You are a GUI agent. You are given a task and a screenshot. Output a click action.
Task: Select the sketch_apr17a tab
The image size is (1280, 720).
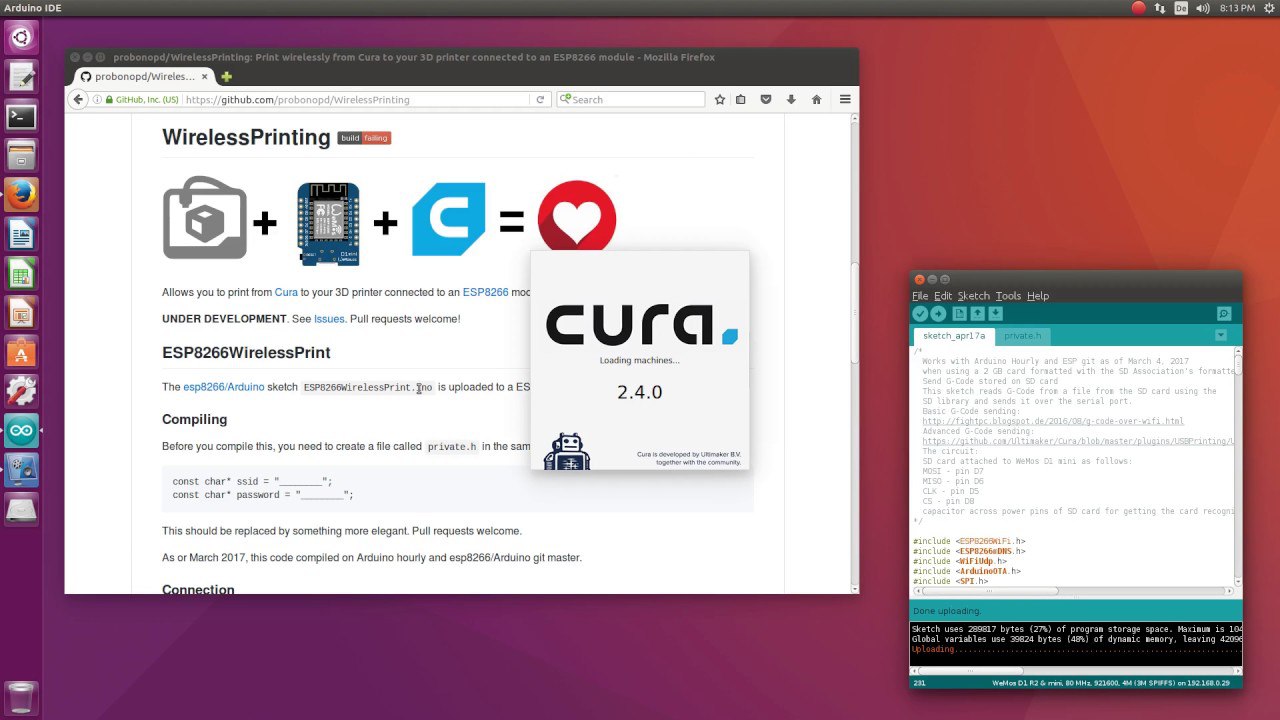954,336
